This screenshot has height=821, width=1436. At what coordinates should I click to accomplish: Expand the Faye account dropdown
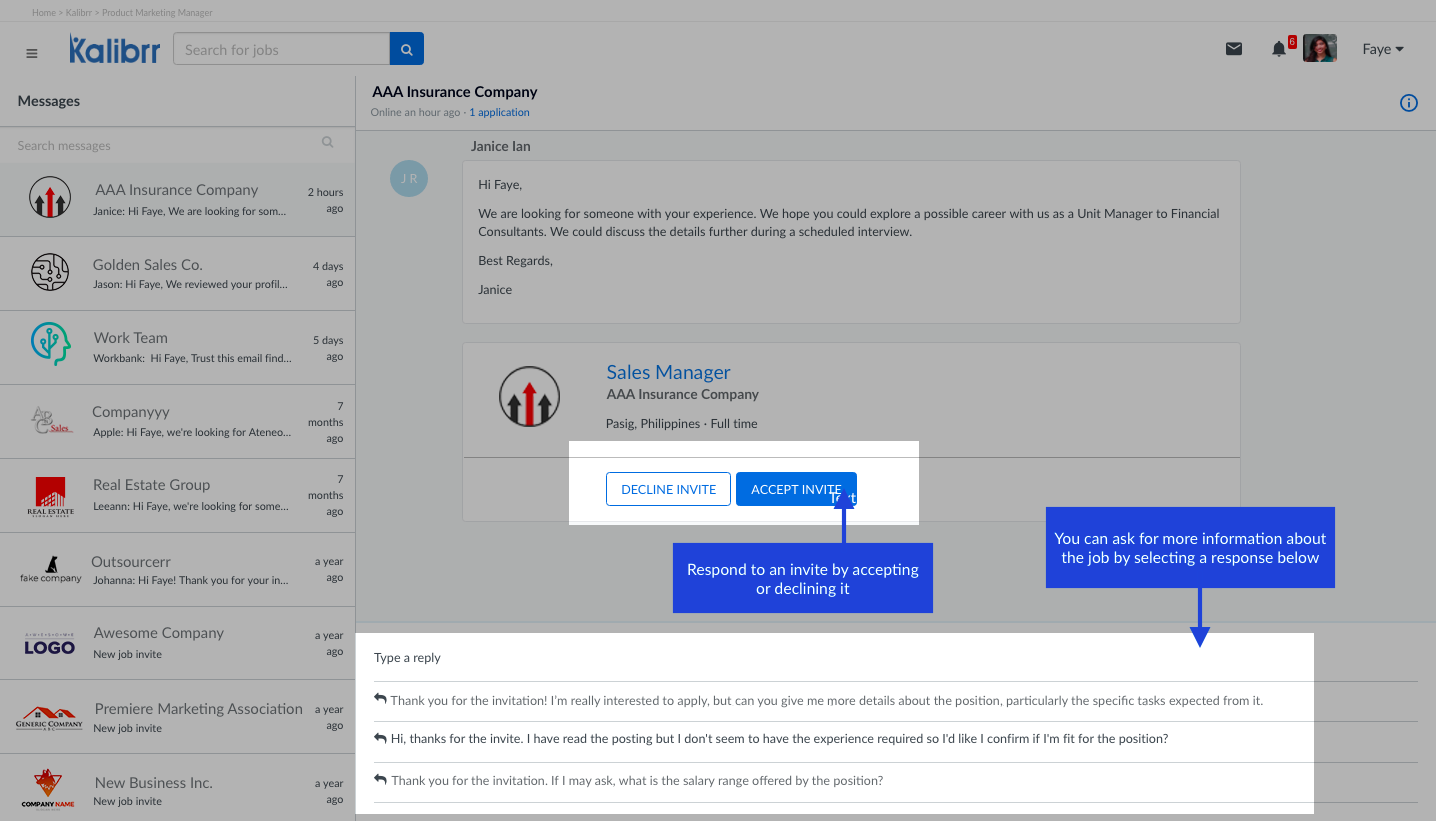tap(1383, 49)
